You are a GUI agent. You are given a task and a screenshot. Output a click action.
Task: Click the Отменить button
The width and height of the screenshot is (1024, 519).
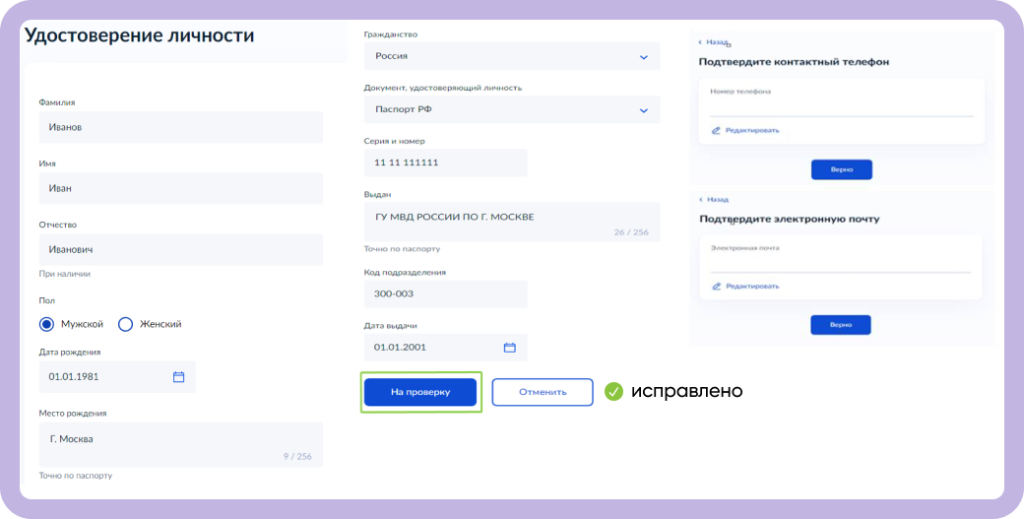543,392
